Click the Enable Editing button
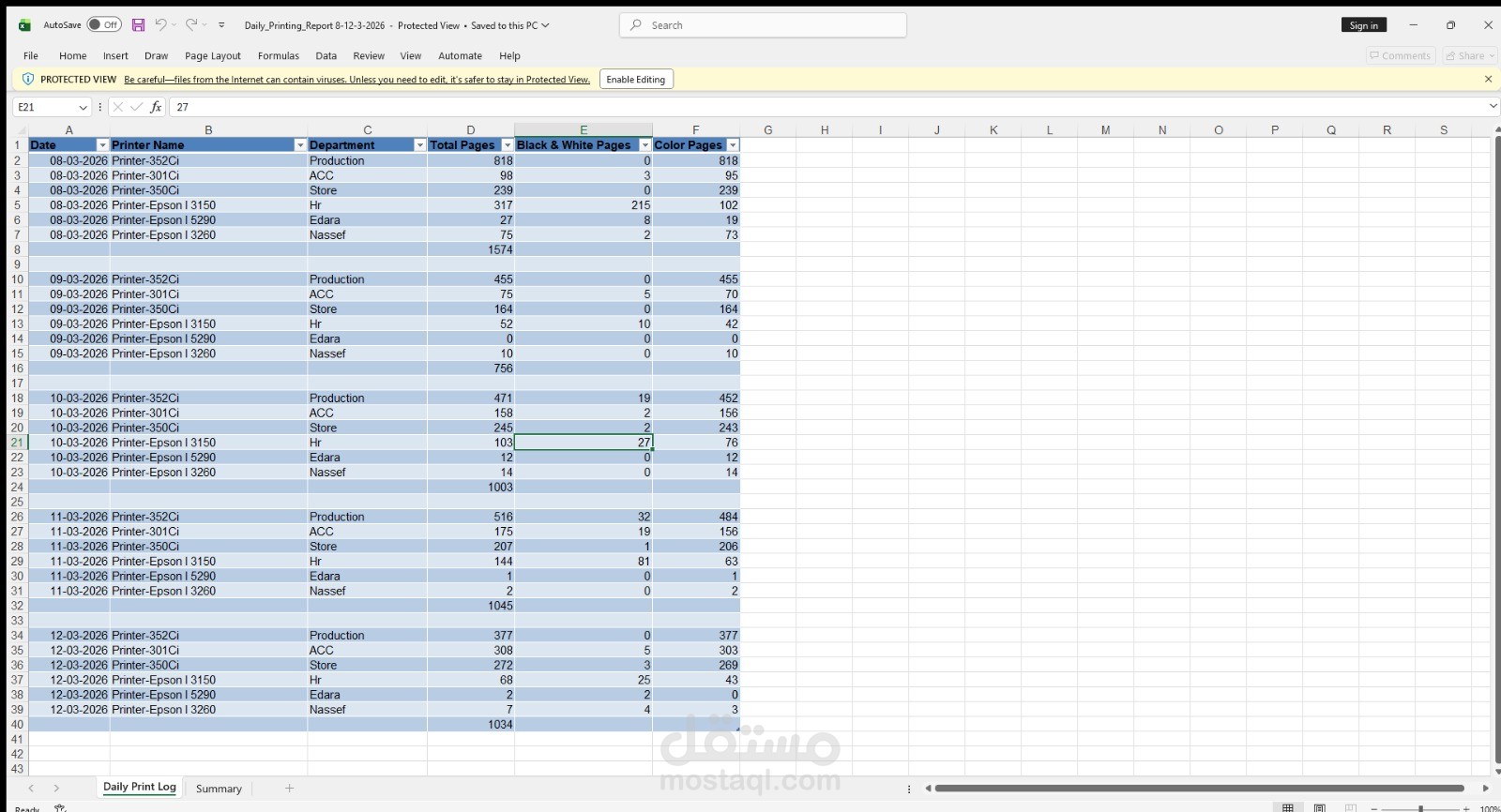This screenshot has height=812, width=1501. click(636, 80)
